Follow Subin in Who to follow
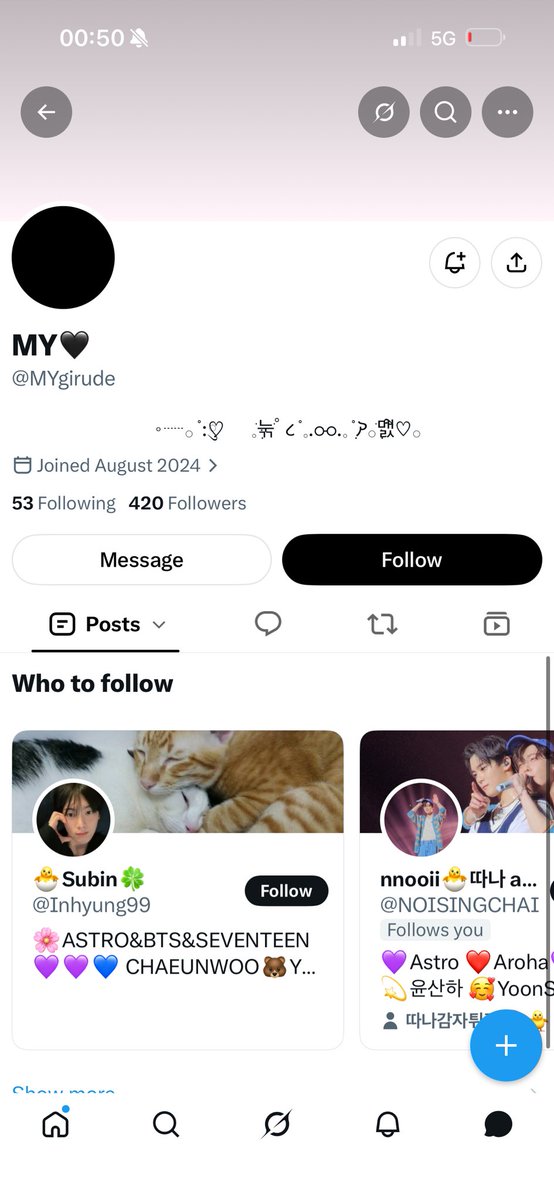This screenshot has height=1200, width=554. point(286,891)
